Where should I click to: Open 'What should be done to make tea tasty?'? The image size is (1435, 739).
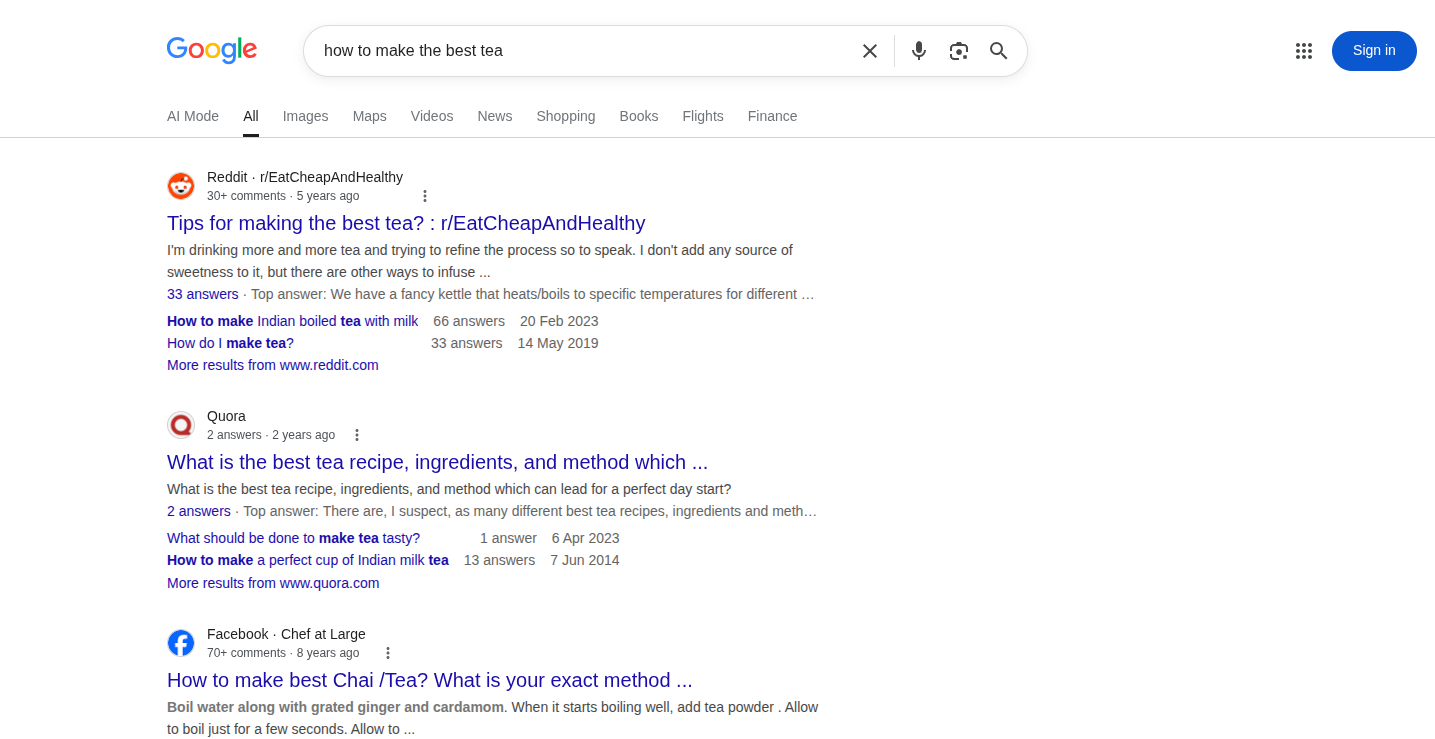[x=294, y=538]
